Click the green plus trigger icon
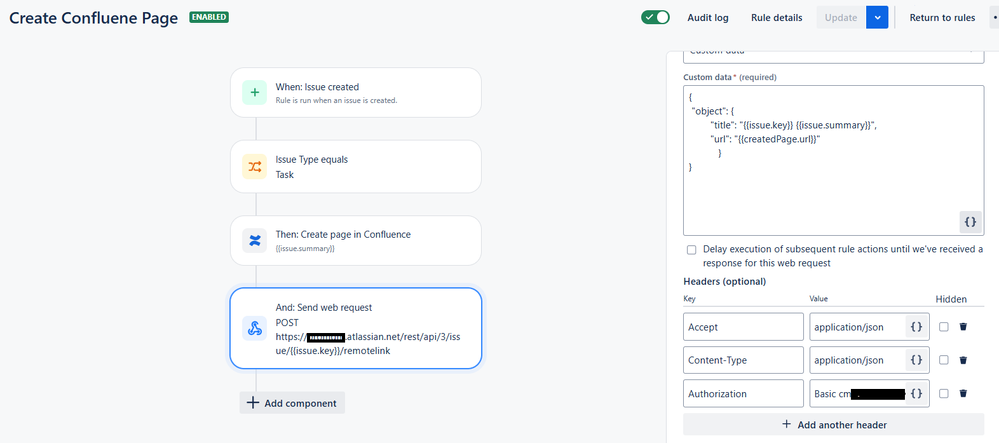 pyautogui.click(x=254, y=92)
